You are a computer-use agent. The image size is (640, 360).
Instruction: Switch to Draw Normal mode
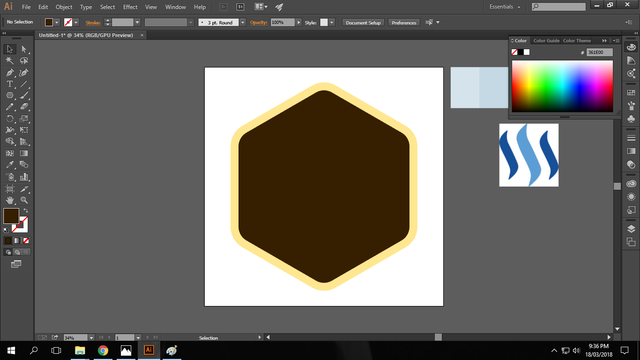click(8, 252)
